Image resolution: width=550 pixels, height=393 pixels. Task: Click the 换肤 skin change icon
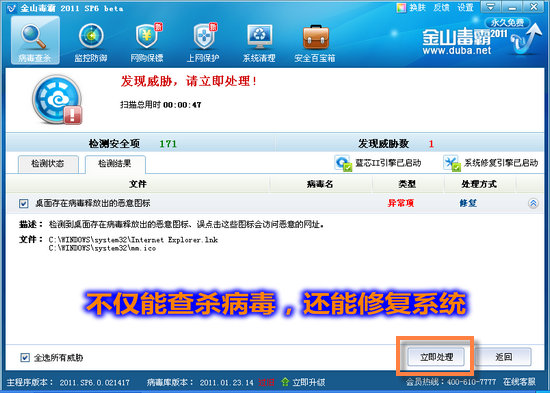401,8
